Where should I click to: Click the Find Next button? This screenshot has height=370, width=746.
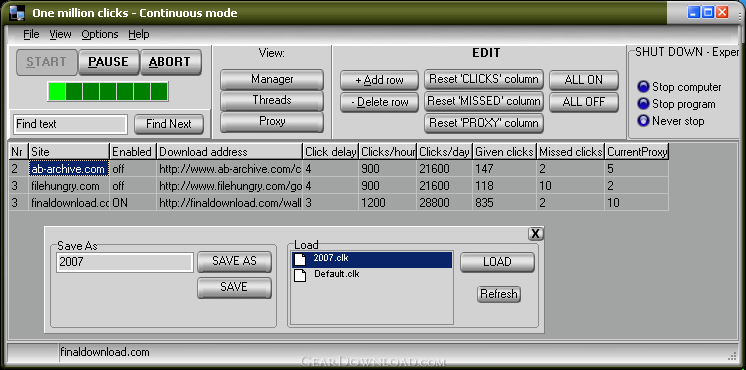pyautogui.click(x=168, y=124)
